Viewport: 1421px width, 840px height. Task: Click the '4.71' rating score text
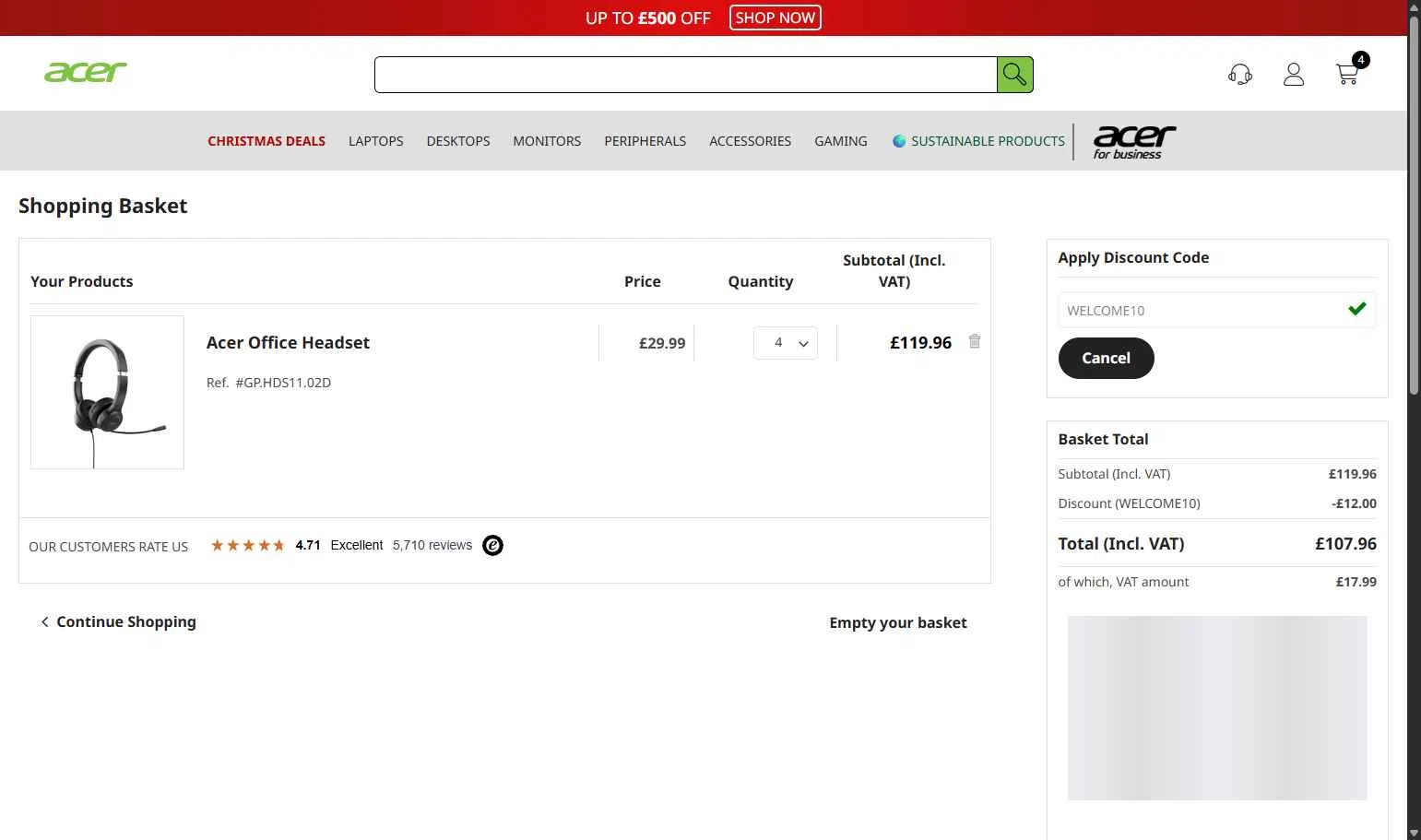(308, 545)
